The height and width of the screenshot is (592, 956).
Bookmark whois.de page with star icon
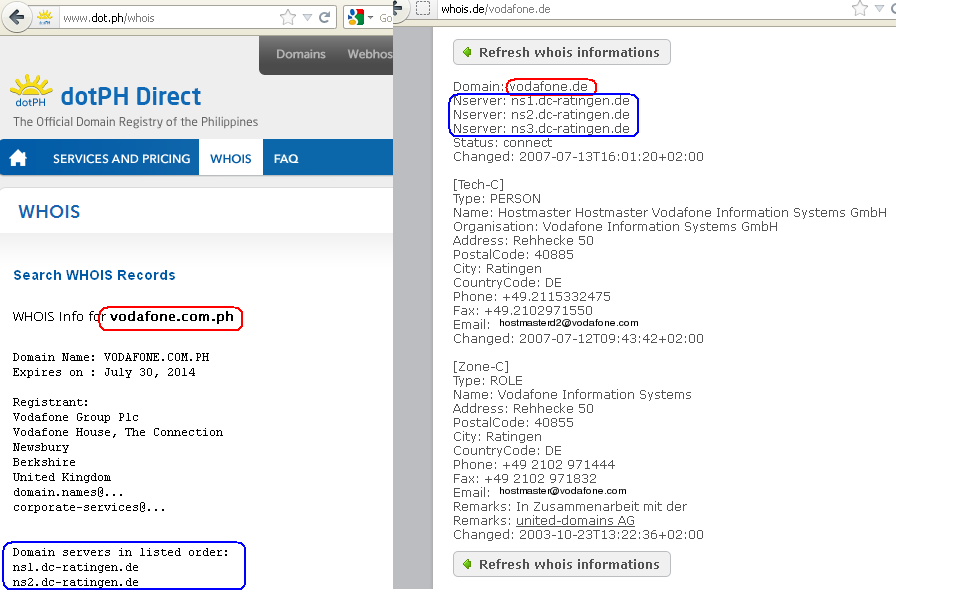pyautogui.click(x=860, y=9)
